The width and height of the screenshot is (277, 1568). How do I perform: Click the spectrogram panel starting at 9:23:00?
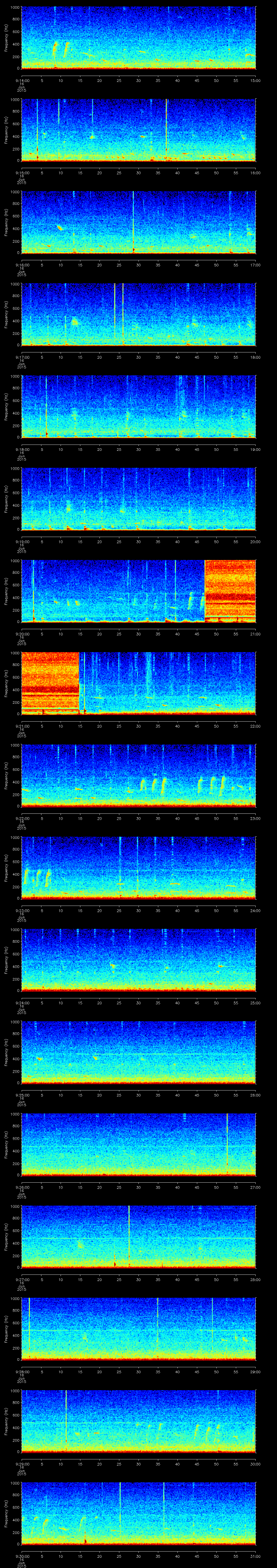click(138, 868)
